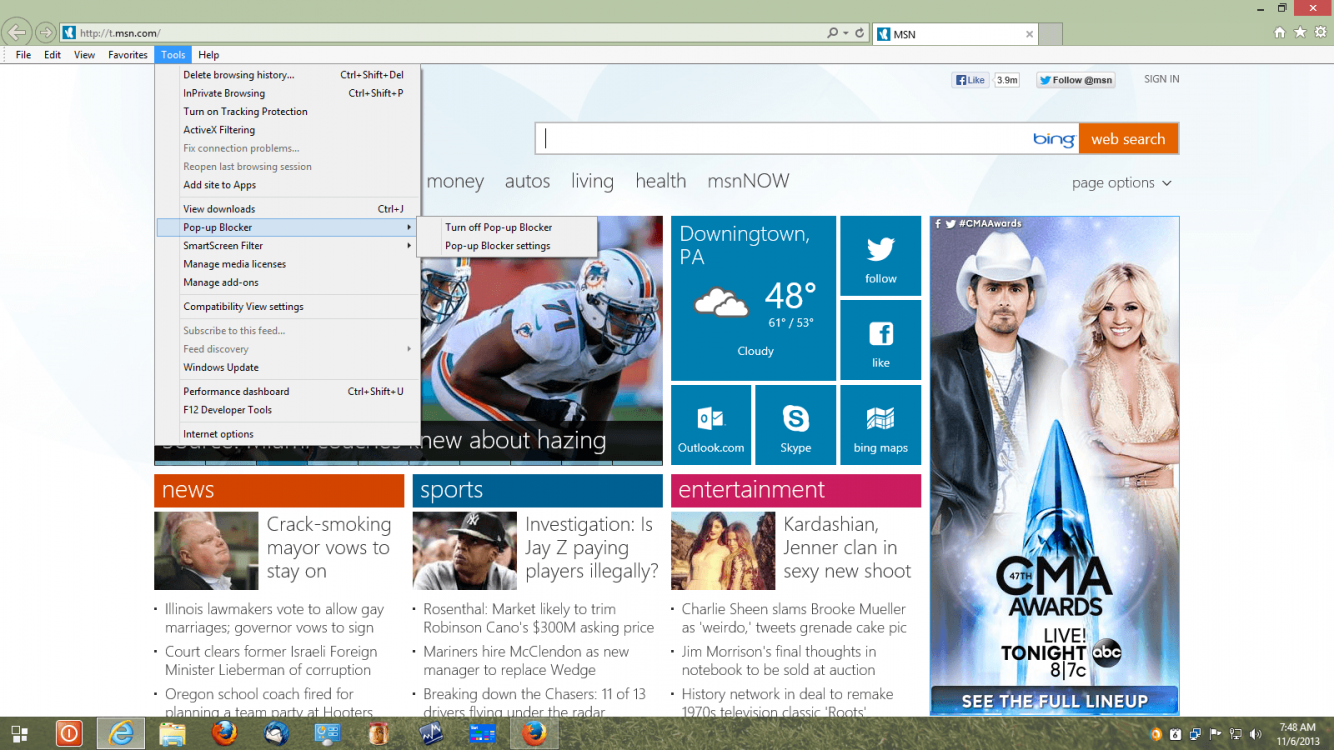
Task: Open the IE Home icon
Action: coord(1279,33)
